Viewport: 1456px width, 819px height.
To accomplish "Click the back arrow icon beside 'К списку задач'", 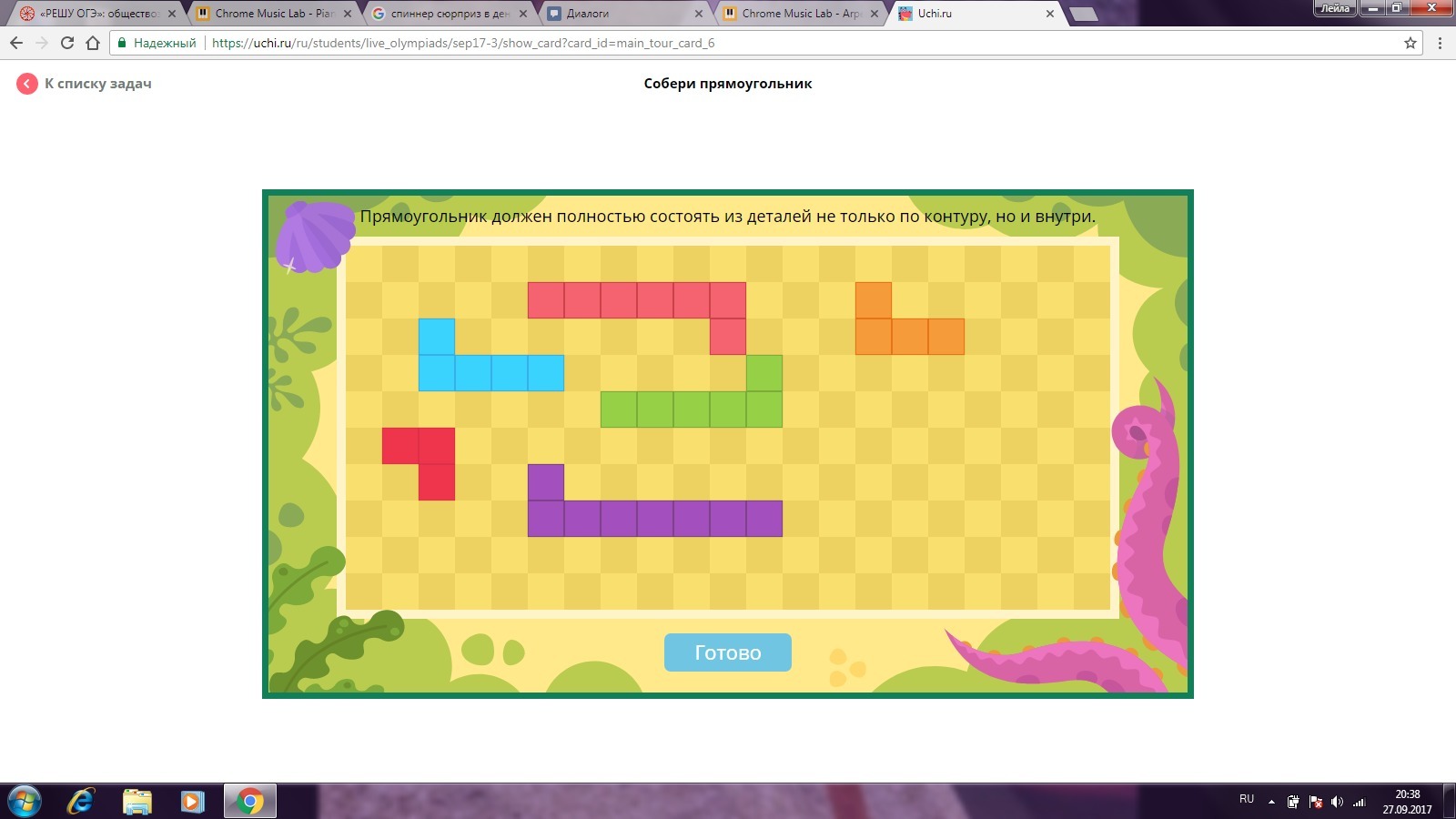I will click(x=27, y=84).
